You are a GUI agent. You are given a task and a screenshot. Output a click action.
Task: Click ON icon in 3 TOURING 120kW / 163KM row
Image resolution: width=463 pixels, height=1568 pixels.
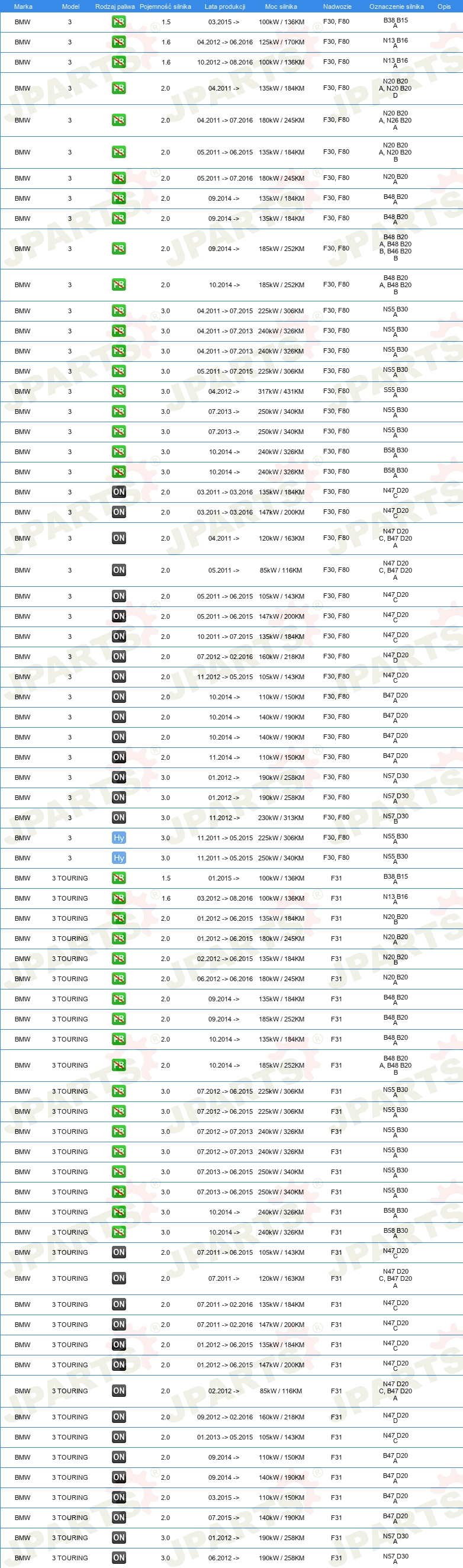118,1278
